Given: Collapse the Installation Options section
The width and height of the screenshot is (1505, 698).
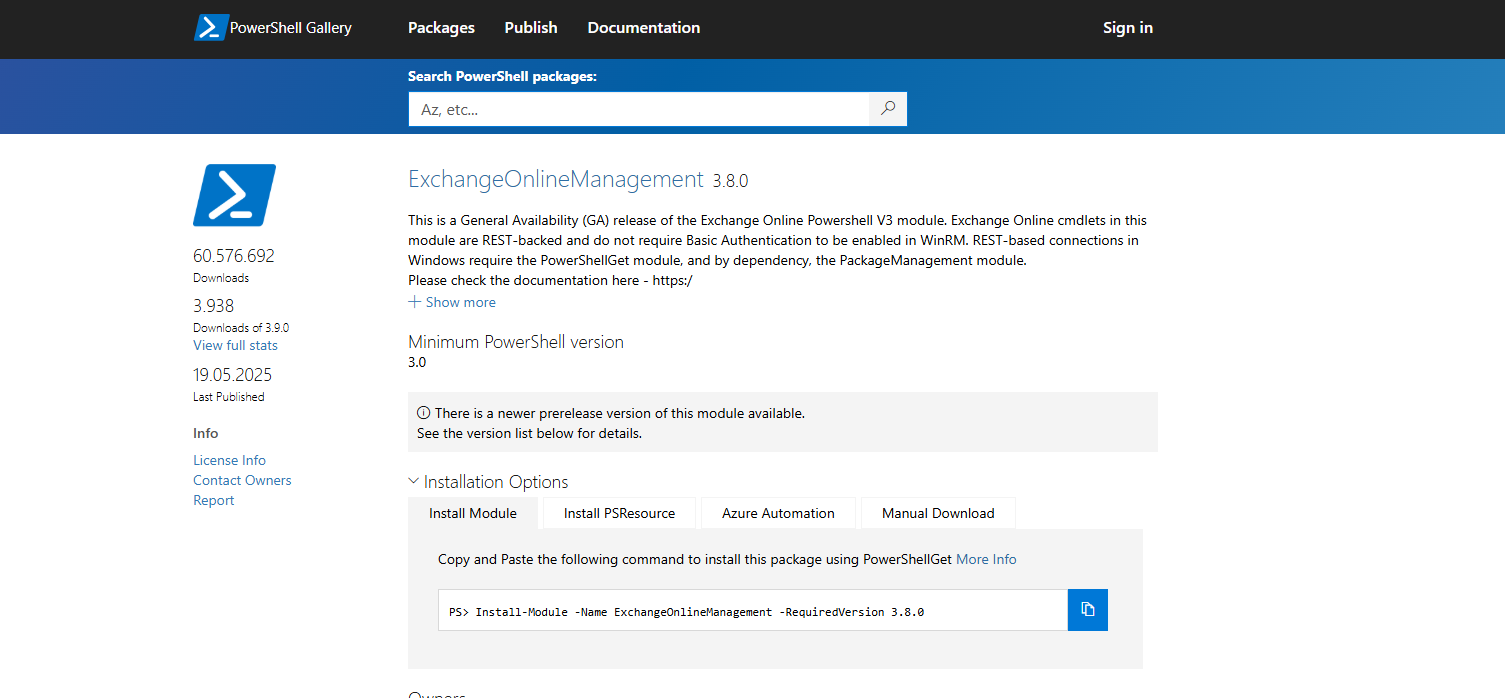Looking at the screenshot, I should (488, 482).
